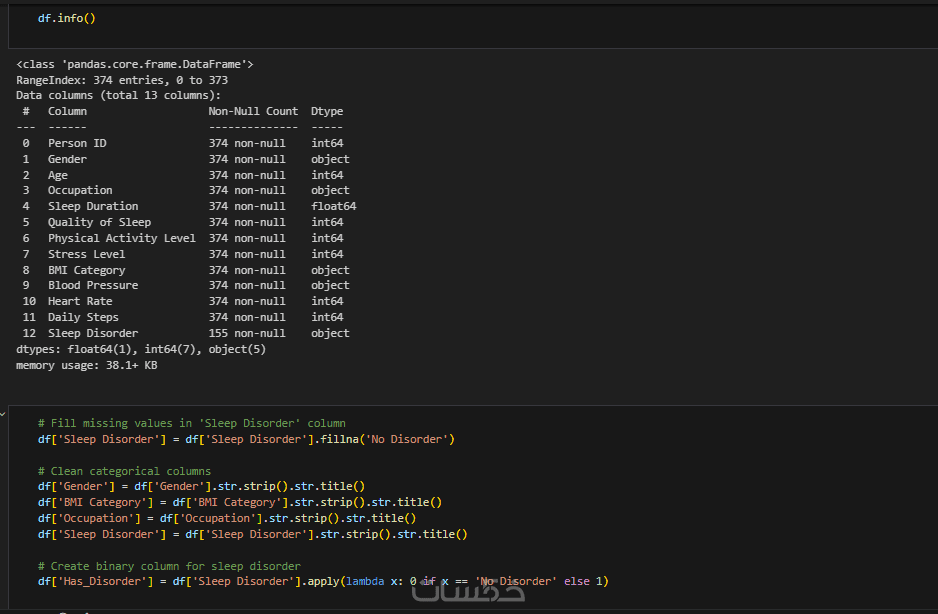Viewport: 938px width, 614px height.
Task: Collapse the data cleaning code cell chevron
Action: 4,413
